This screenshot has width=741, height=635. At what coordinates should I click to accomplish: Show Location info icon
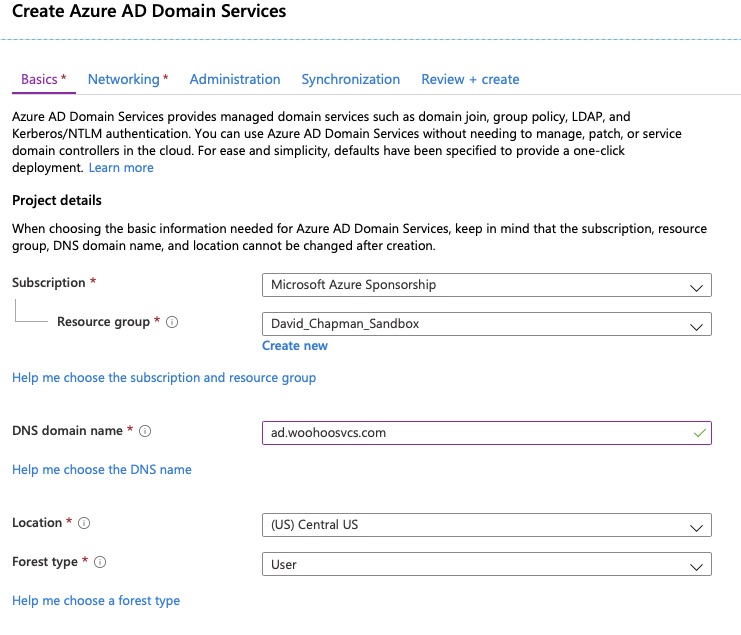(84, 523)
